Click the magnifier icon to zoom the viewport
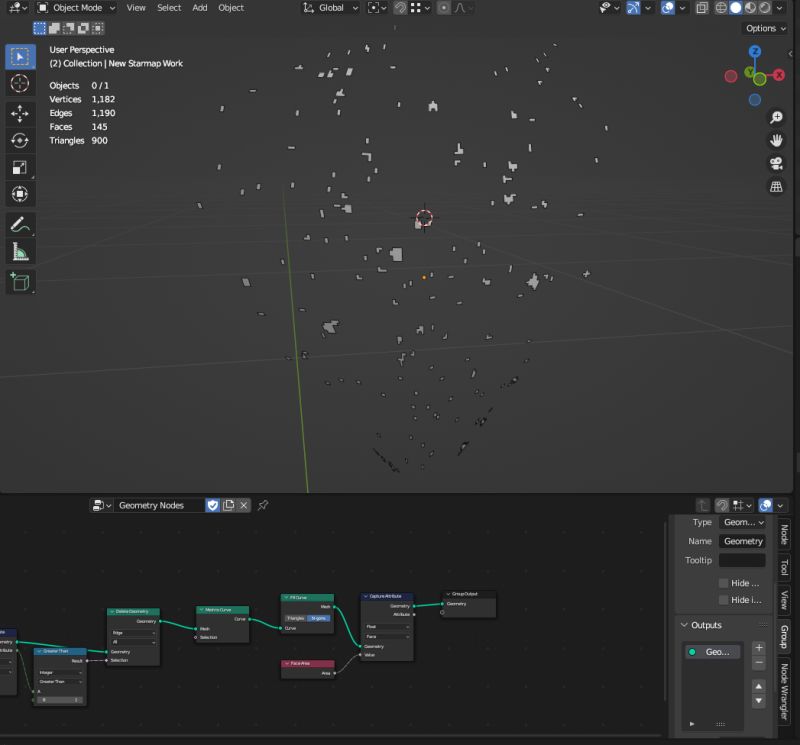 pos(777,117)
